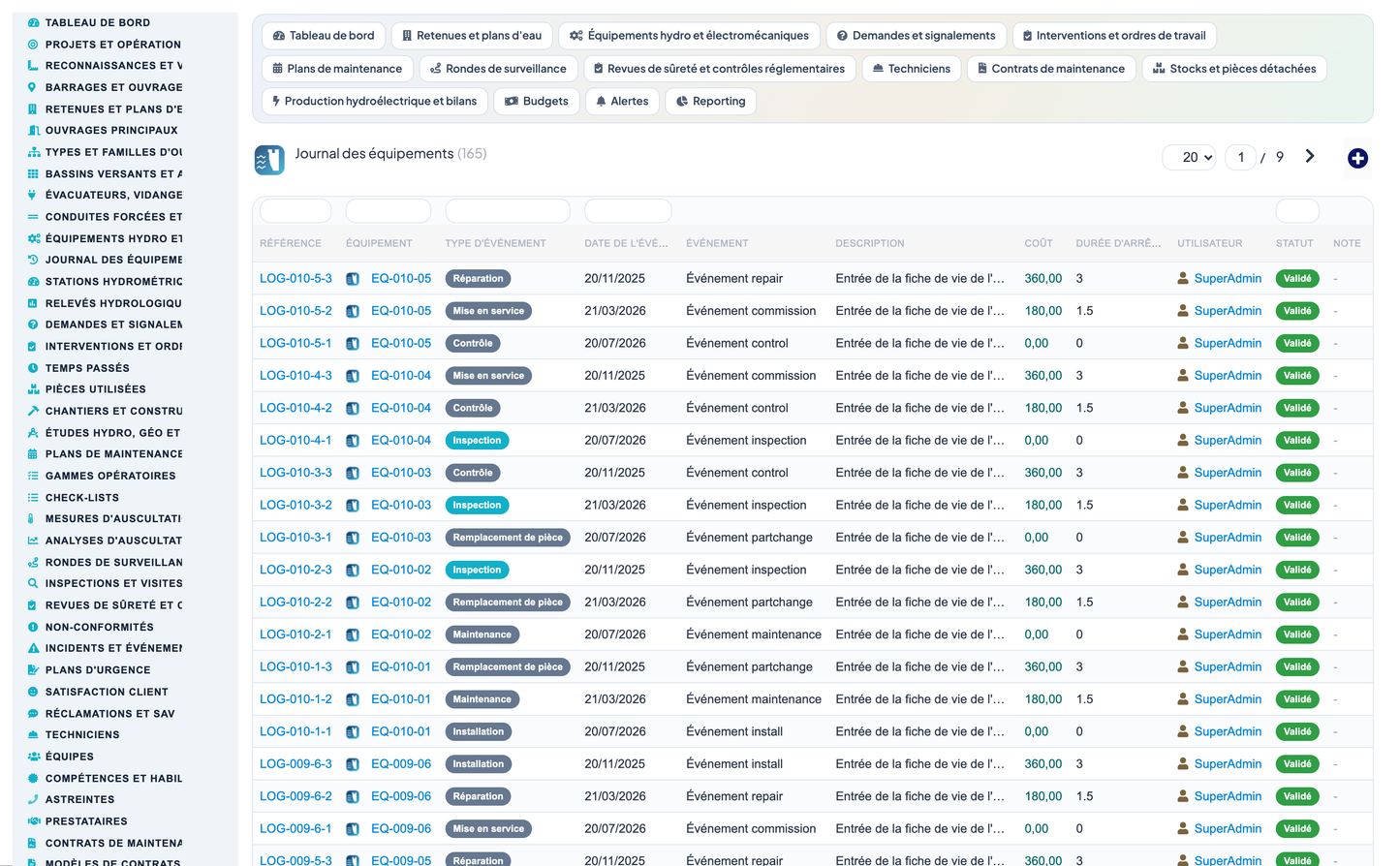Open the Budgets tab
This screenshot has height=866, width=1400.
(537, 102)
